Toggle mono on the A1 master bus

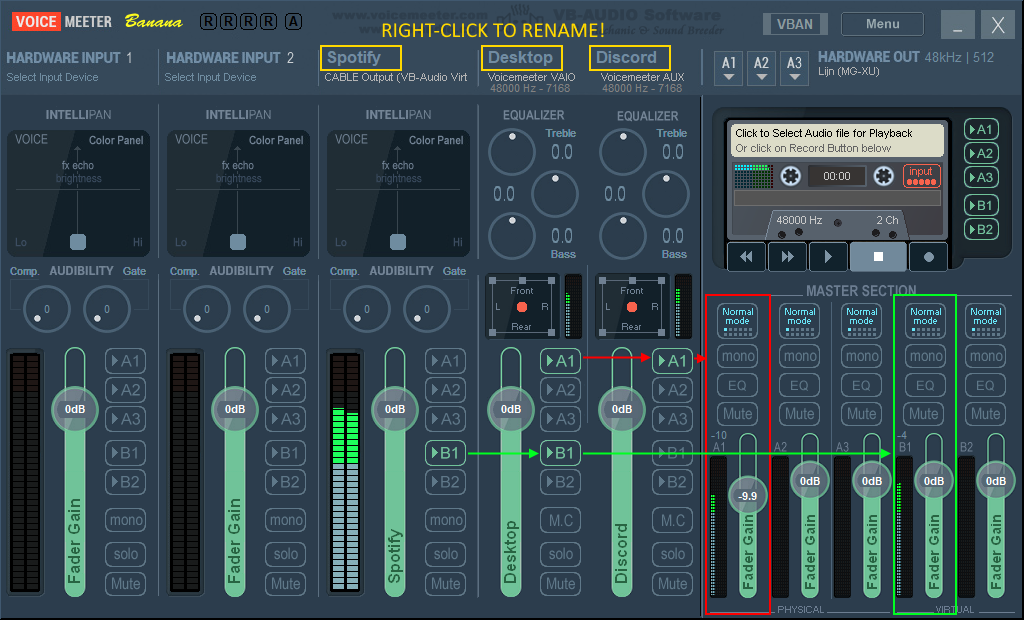pos(738,356)
